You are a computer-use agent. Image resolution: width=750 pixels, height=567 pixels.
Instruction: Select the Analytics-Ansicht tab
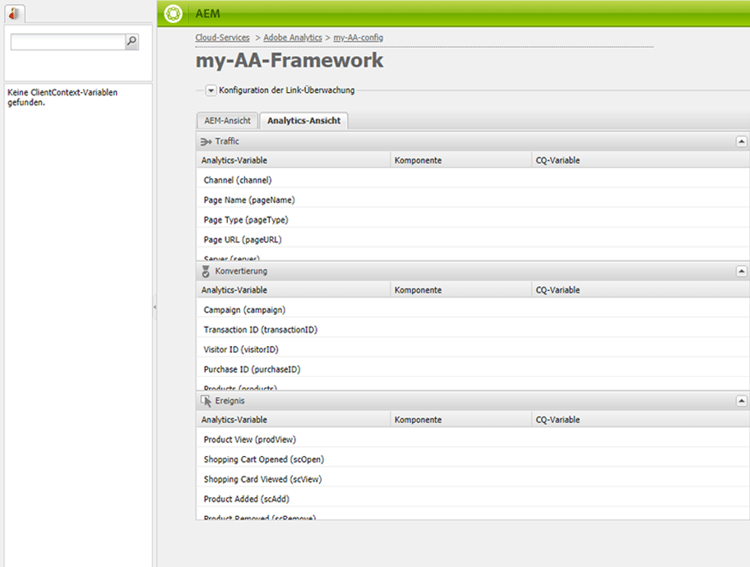click(x=304, y=121)
